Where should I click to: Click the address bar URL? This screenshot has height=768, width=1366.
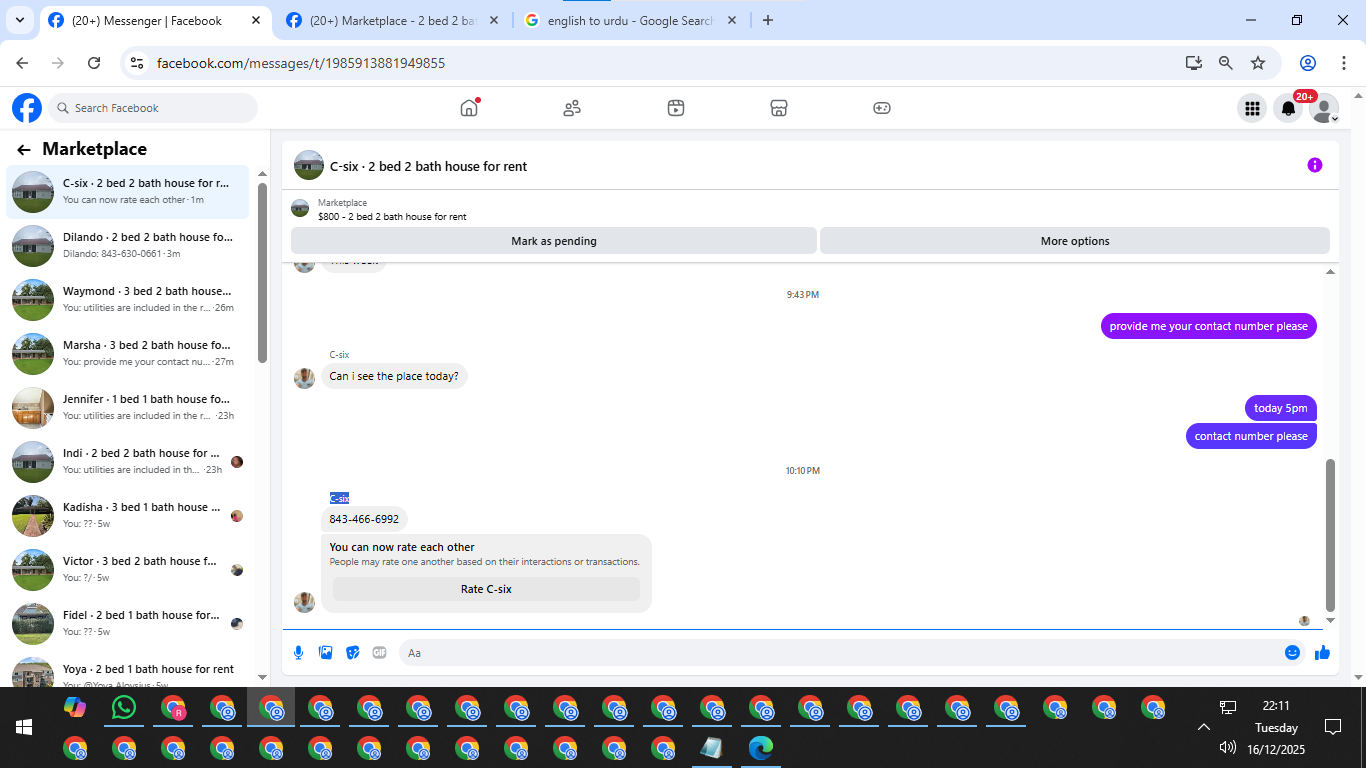(301, 63)
